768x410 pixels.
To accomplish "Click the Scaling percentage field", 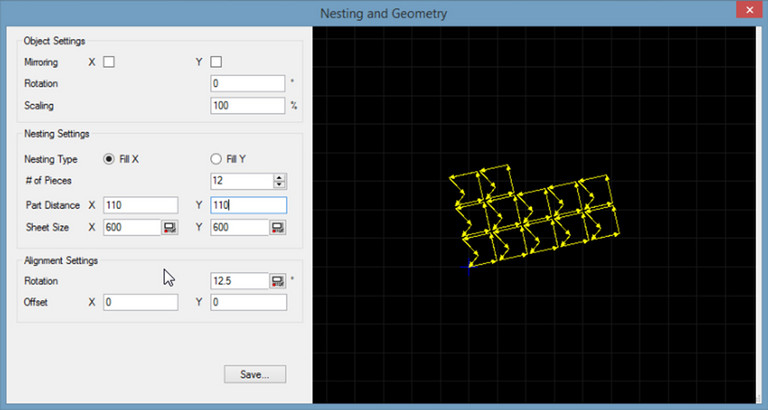I will point(248,105).
